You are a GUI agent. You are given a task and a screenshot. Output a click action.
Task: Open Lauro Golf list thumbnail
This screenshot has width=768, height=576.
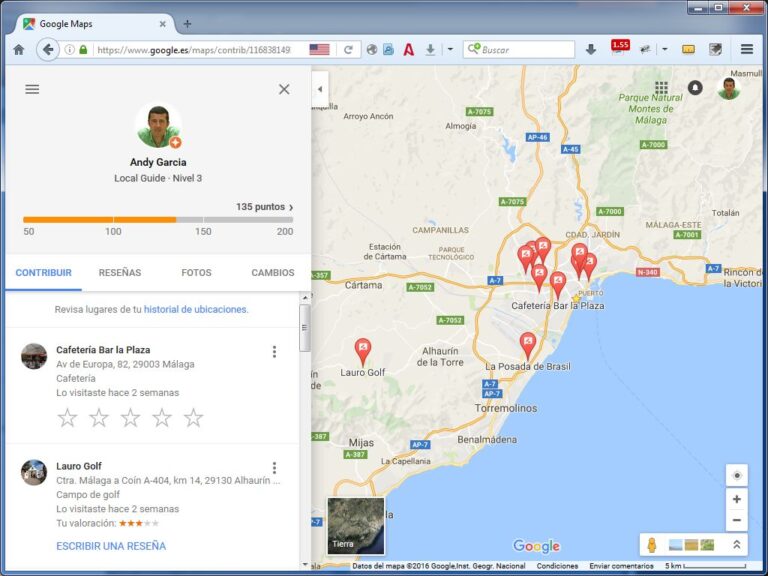tap(34, 472)
